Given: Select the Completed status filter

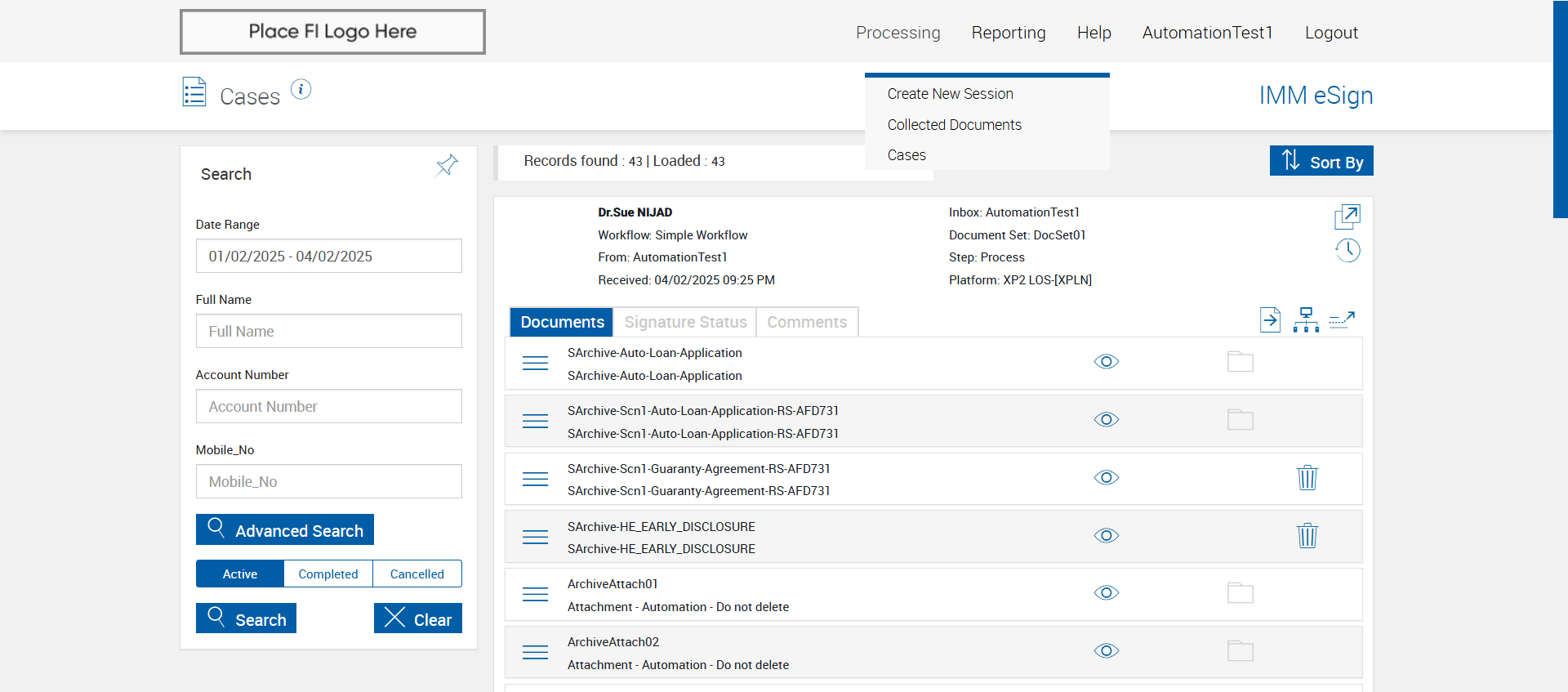Looking at the screenshot, I should [327, 574].
